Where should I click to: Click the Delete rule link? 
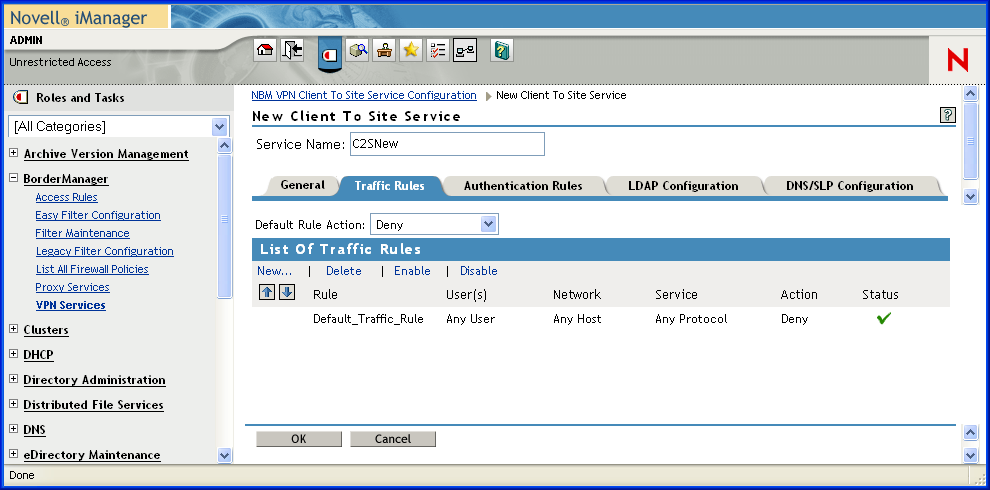(343, 271)
